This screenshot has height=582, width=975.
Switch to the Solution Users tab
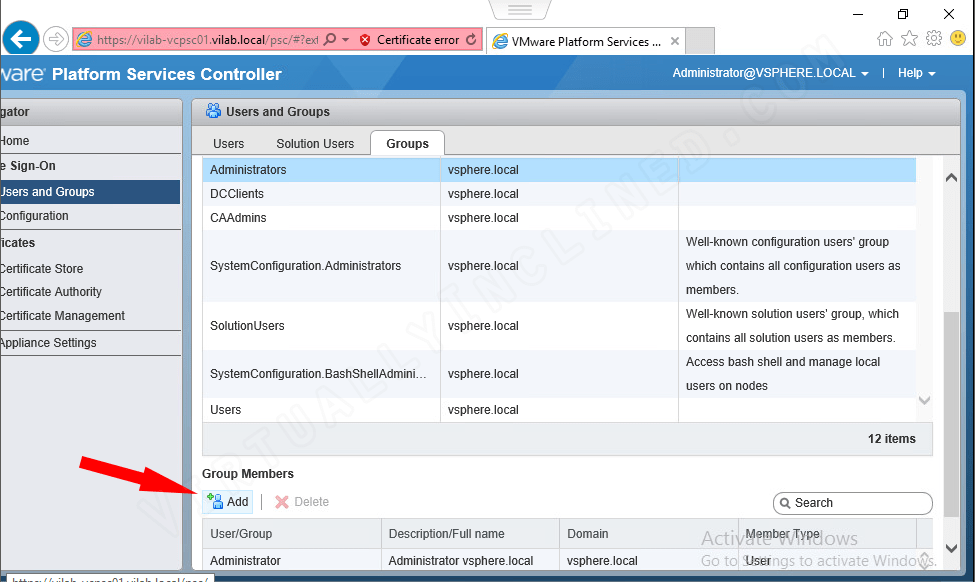315,143
